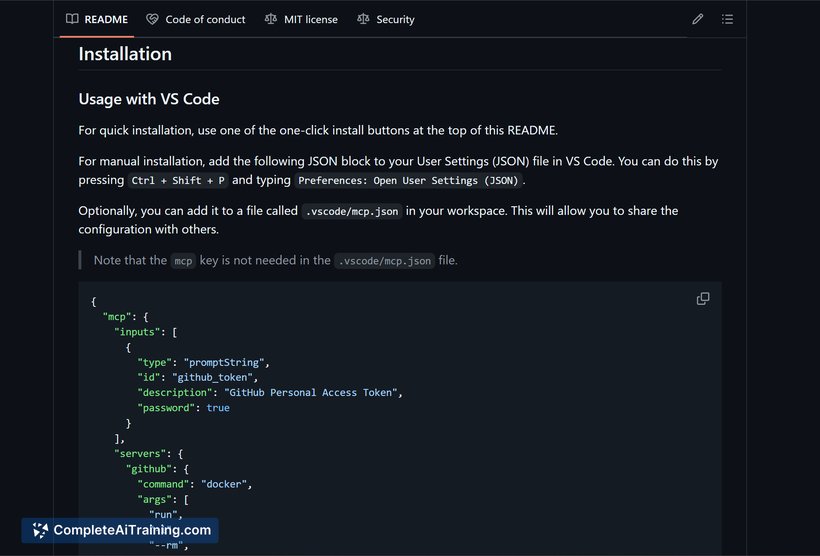Click the "github" key in code
Screen dimensions: 820x556
click(x=149, y=469)
